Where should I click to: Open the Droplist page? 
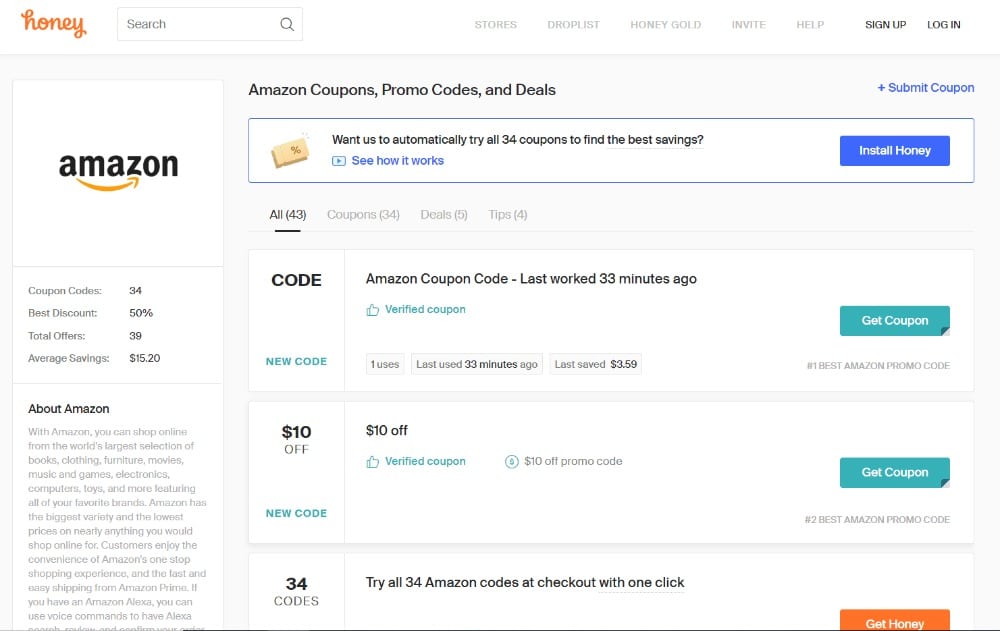[573, 25]
